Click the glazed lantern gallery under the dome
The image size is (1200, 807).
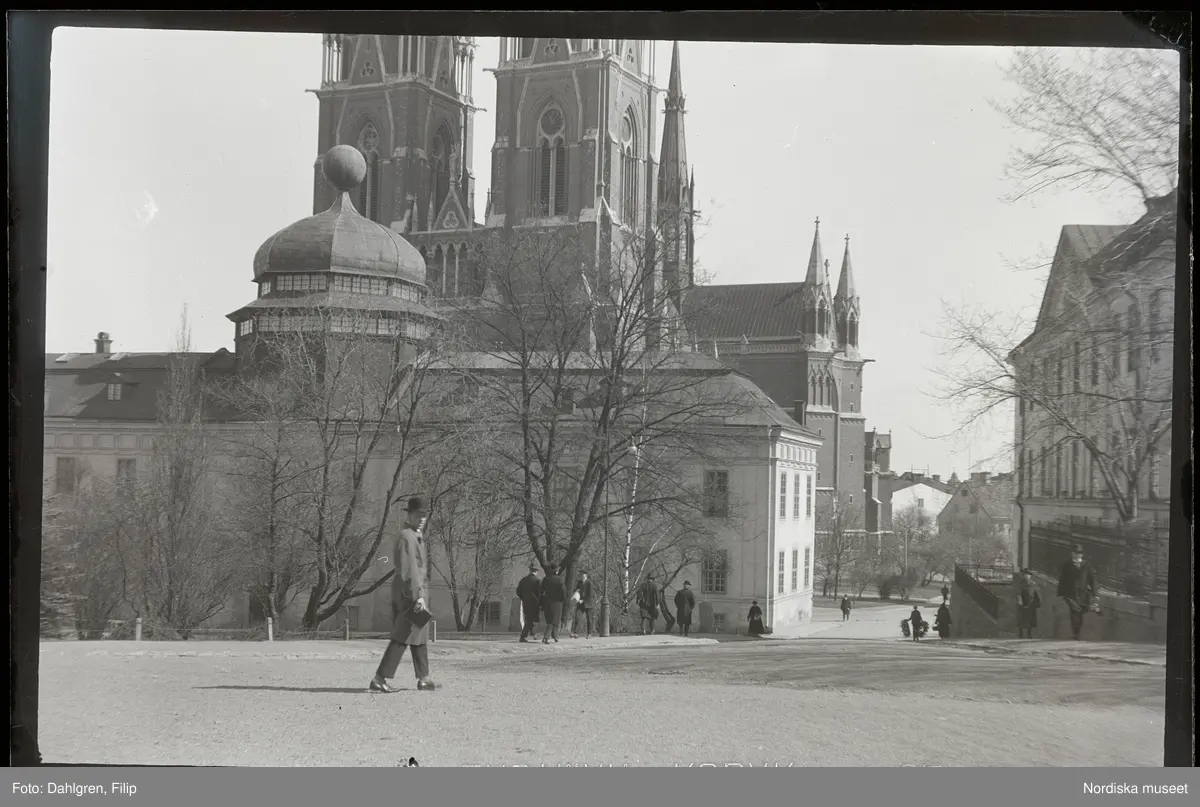click(335, 285)
